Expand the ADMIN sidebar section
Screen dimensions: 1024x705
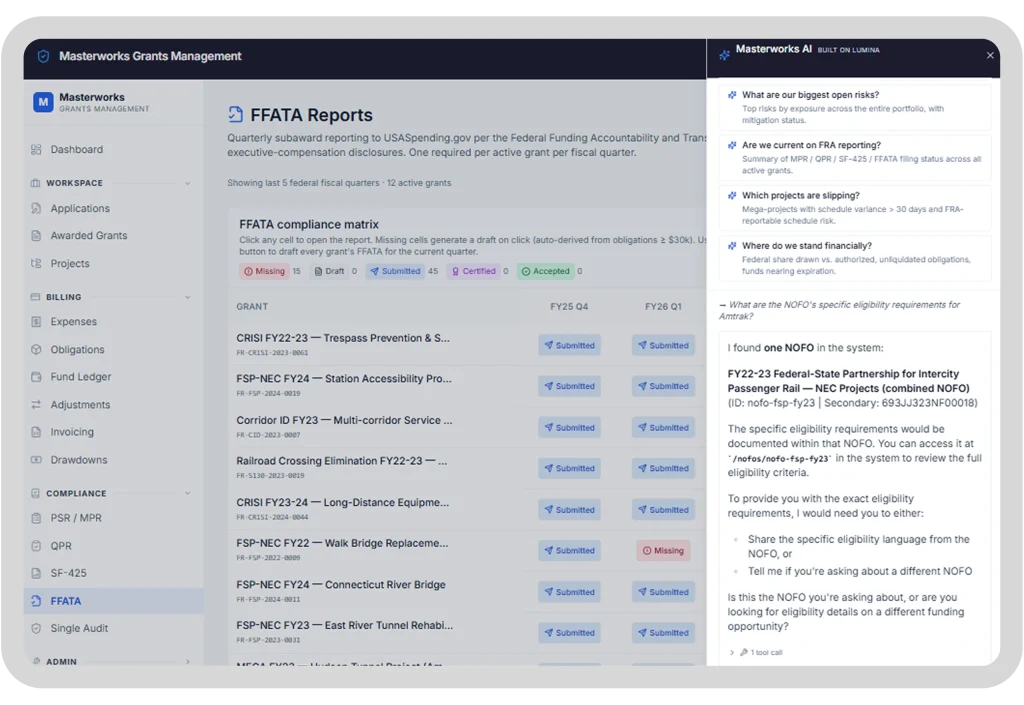[x=187, y=661]
